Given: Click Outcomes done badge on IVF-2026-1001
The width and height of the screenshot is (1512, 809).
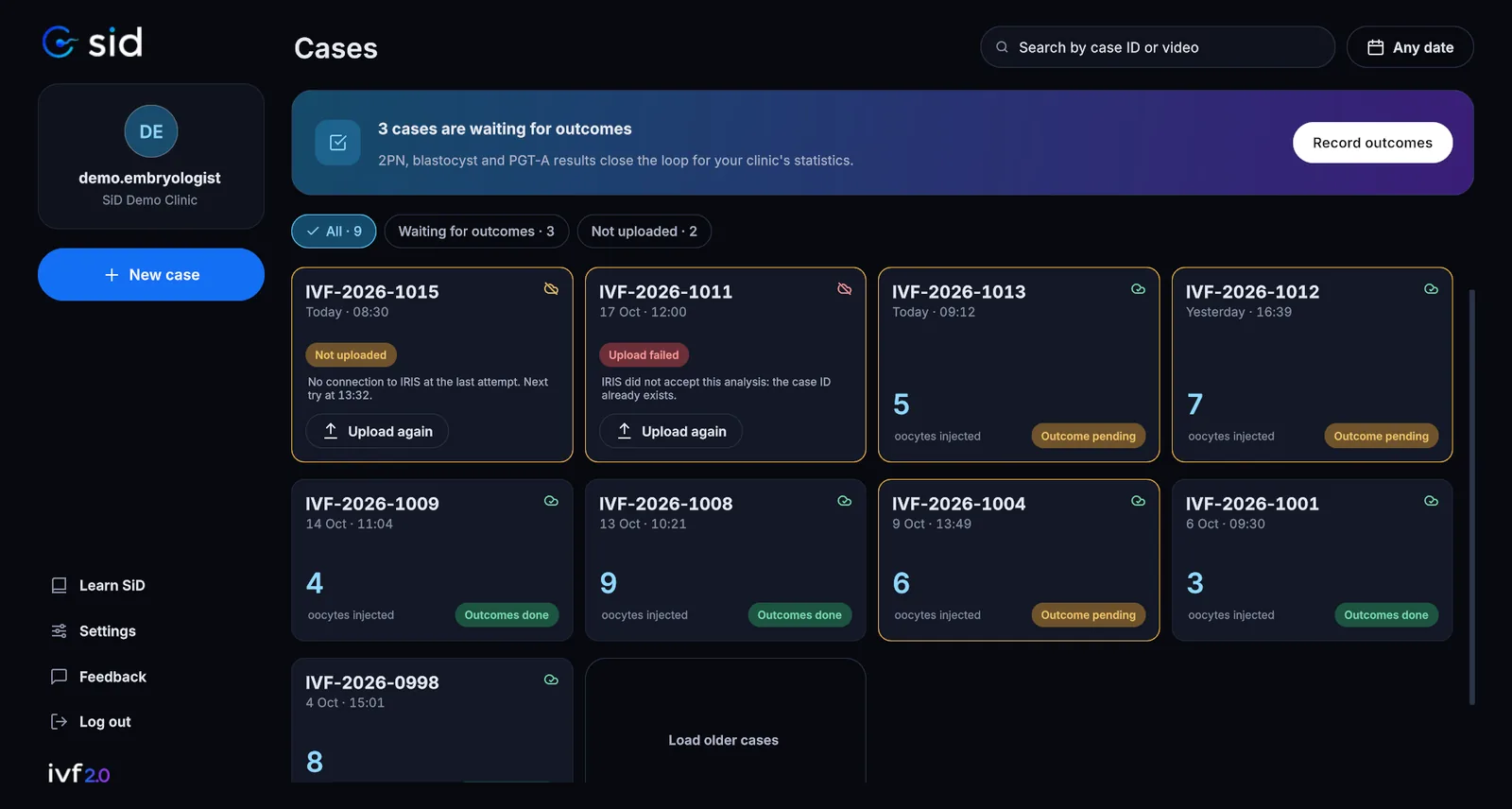Looking at the screenshot, I should [x=1386, y=615].
